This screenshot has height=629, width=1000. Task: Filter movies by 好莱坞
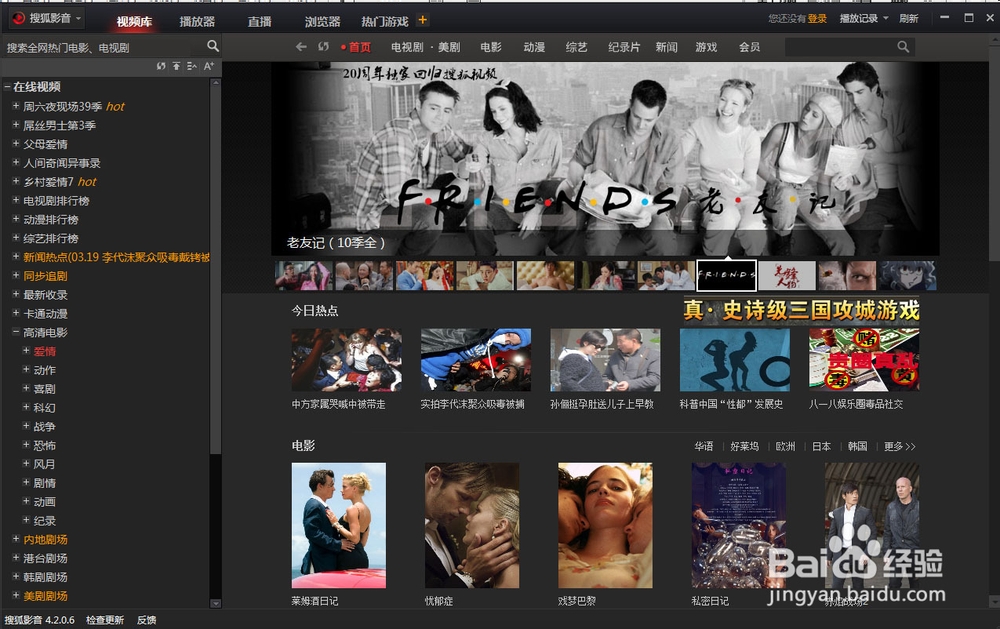(745, 447)
